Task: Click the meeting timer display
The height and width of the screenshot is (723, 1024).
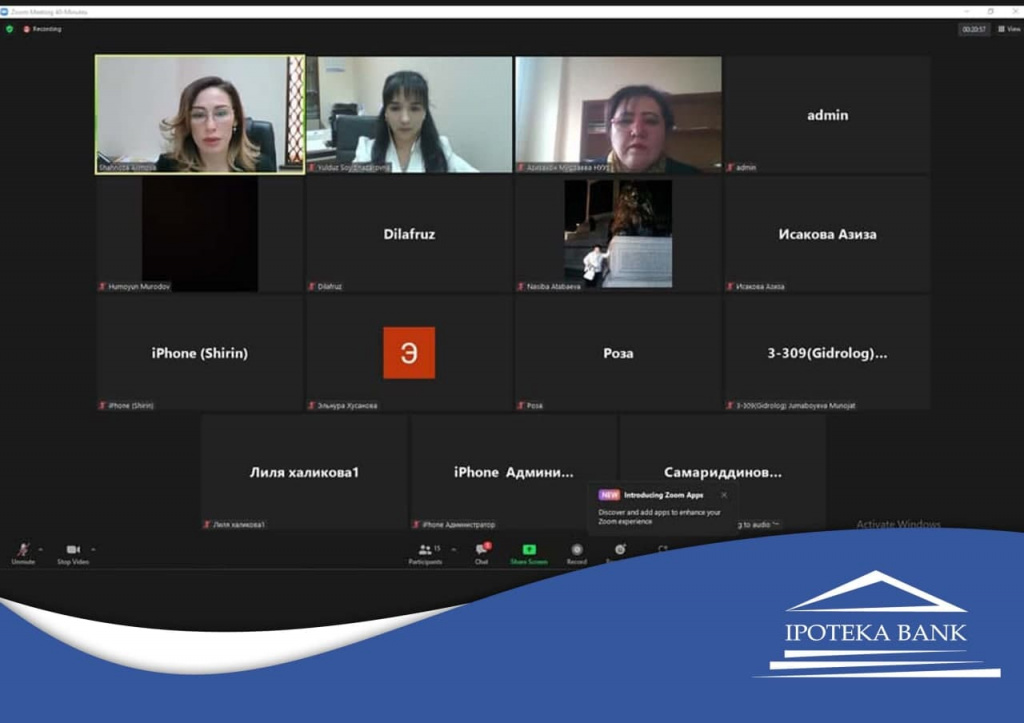Action: 974,29
